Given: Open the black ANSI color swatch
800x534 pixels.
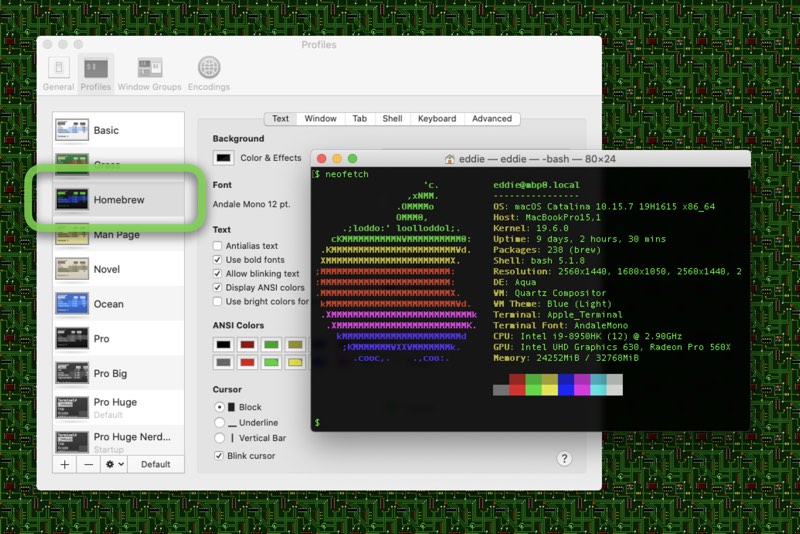Looking at the screenshot, I should (x=223, y=345).
